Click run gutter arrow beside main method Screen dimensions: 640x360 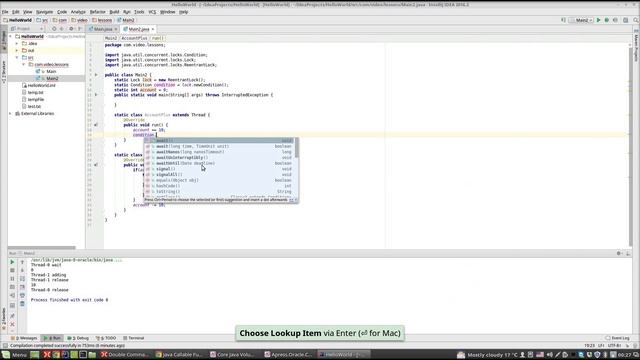[96, 95]
